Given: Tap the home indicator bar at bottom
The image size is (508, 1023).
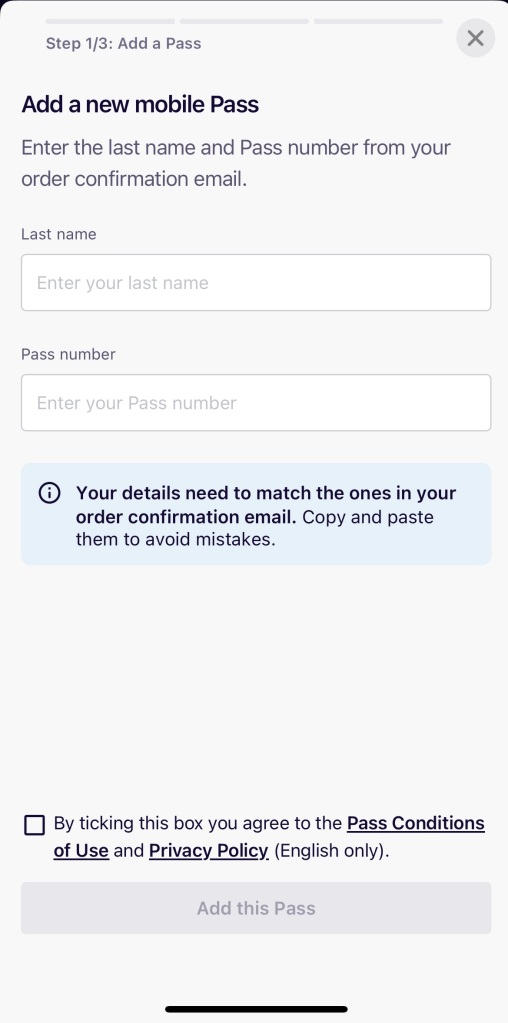Looking at the screenshot, I should (x=256, y=1009).
